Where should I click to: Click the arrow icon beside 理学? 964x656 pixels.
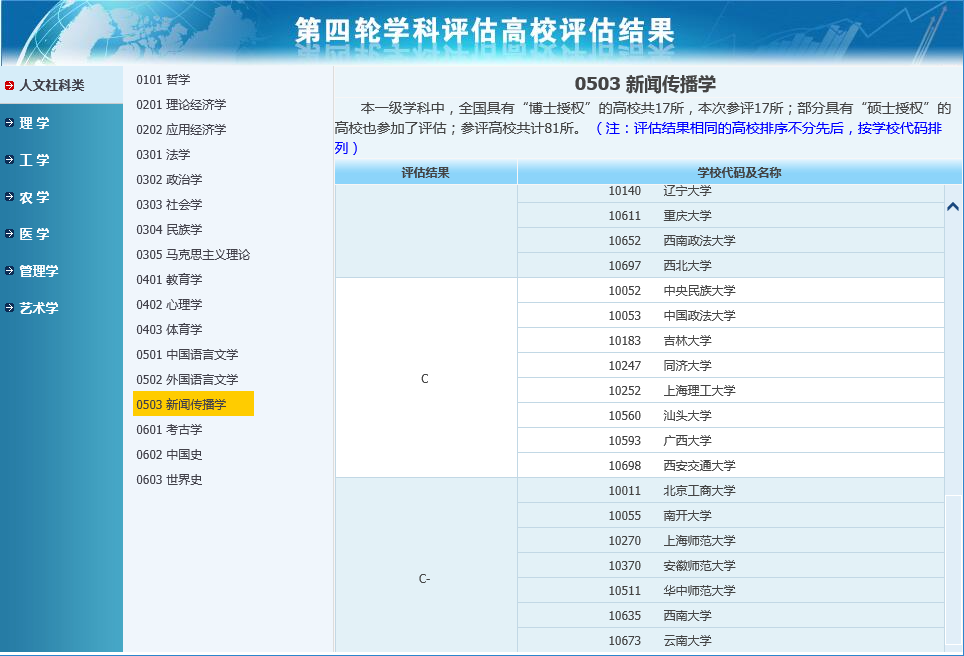9,122
